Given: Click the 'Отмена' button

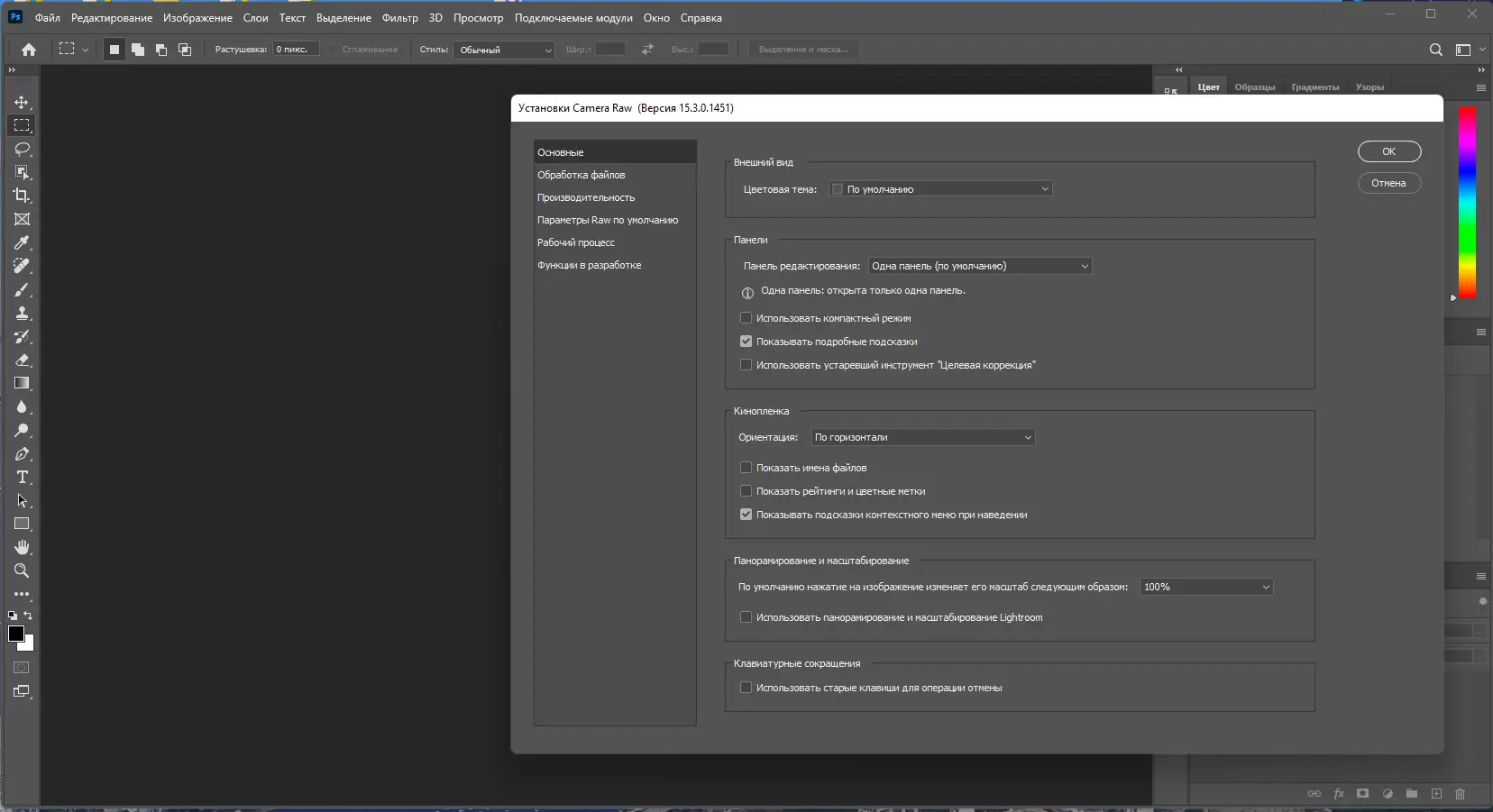Looking at the screenshot, I should point(1389,183).
